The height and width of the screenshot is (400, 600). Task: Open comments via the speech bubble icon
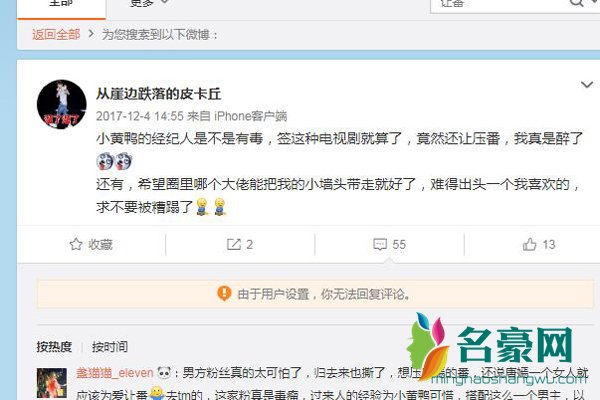point(380,244)
